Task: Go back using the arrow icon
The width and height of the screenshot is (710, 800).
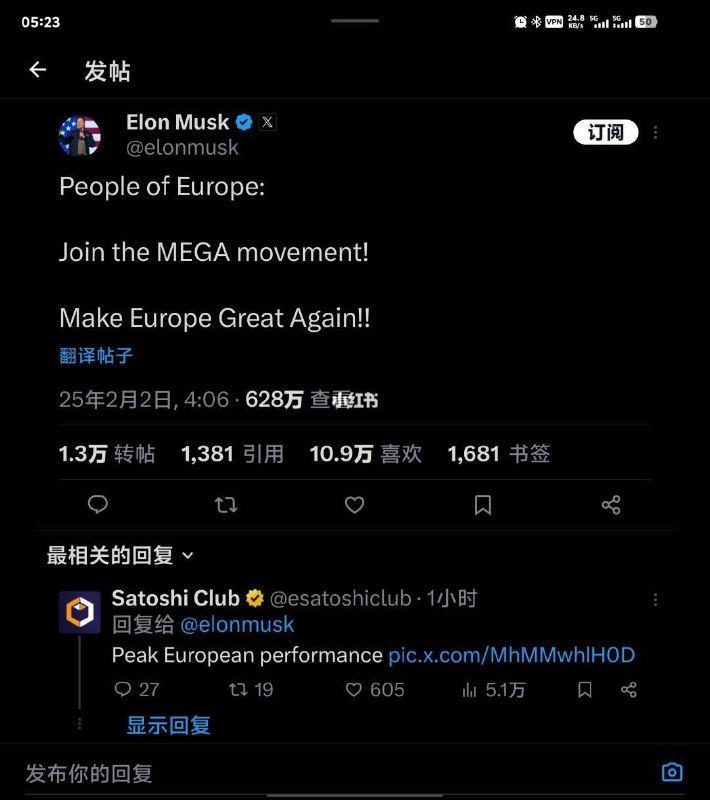Action: point(38,69)
